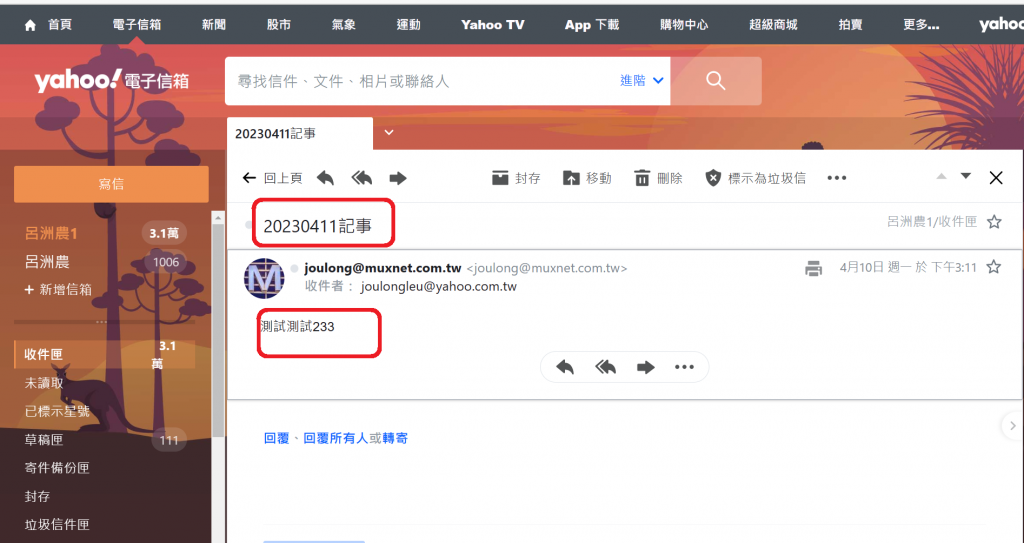
Task: Mark the message as spam with 標示為垃圾信
Action: tap(756, 178)
